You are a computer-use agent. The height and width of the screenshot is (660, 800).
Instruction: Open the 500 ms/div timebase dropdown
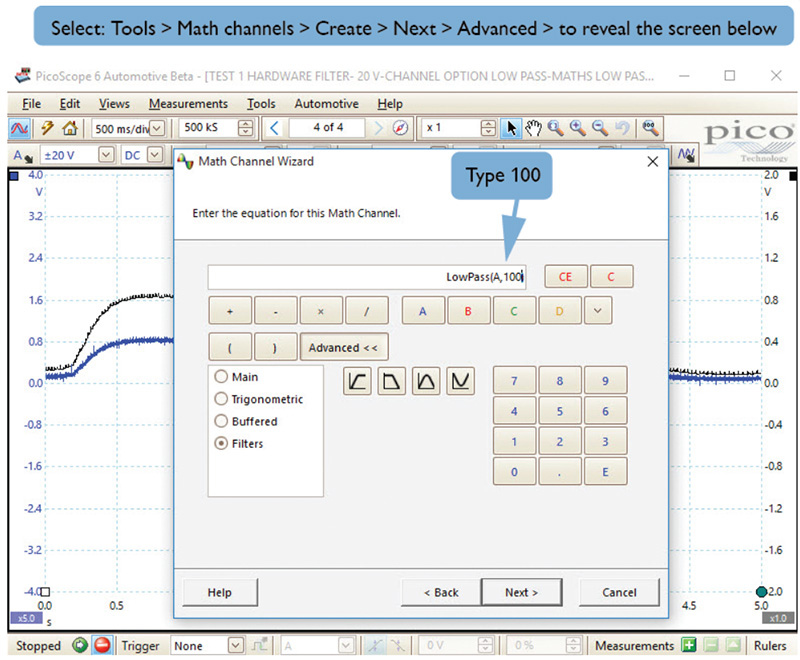tap(158, 128)
